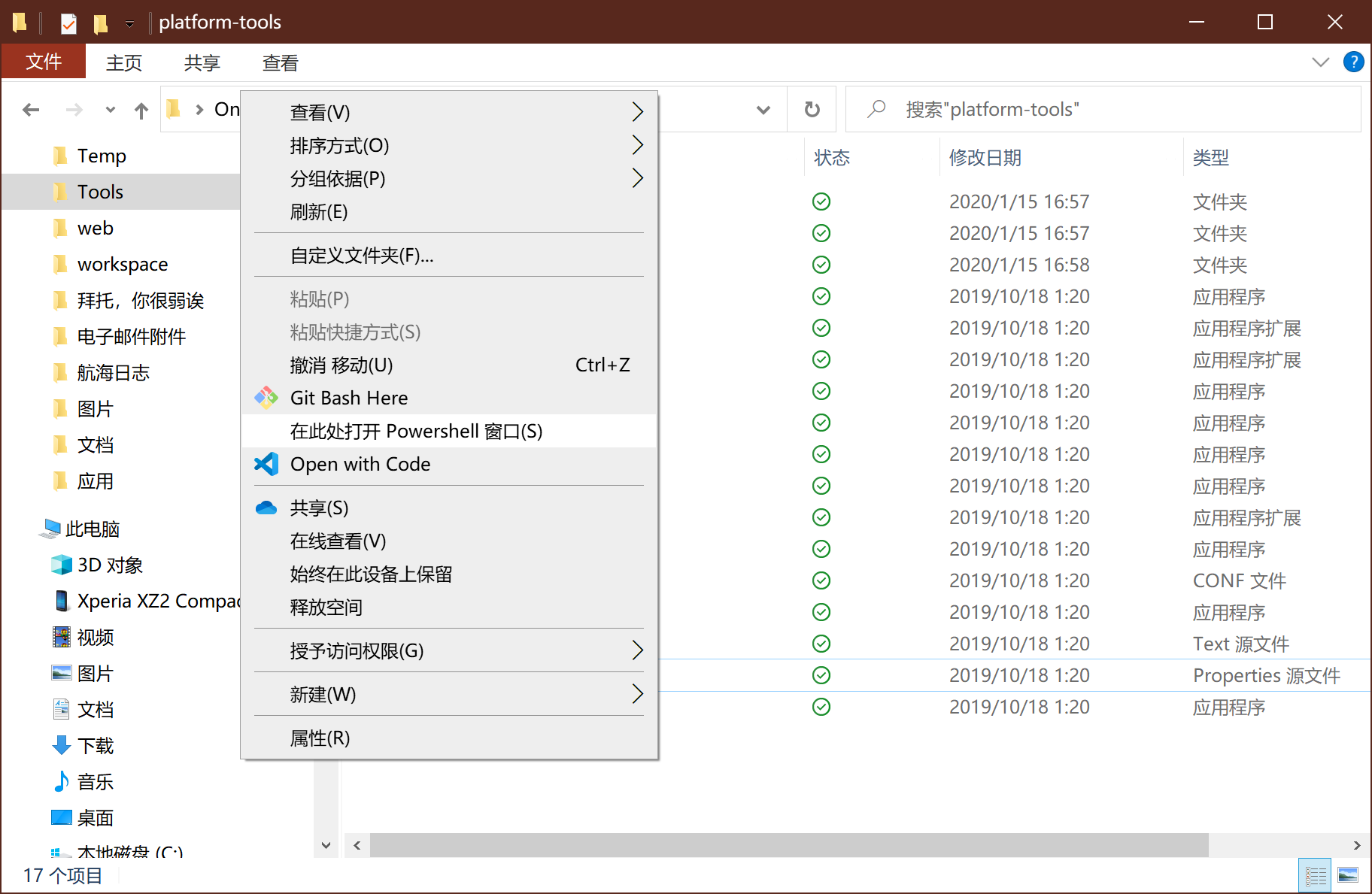Open Explorer help question mark
The image size is (1372, 894).
(1354, 62)
